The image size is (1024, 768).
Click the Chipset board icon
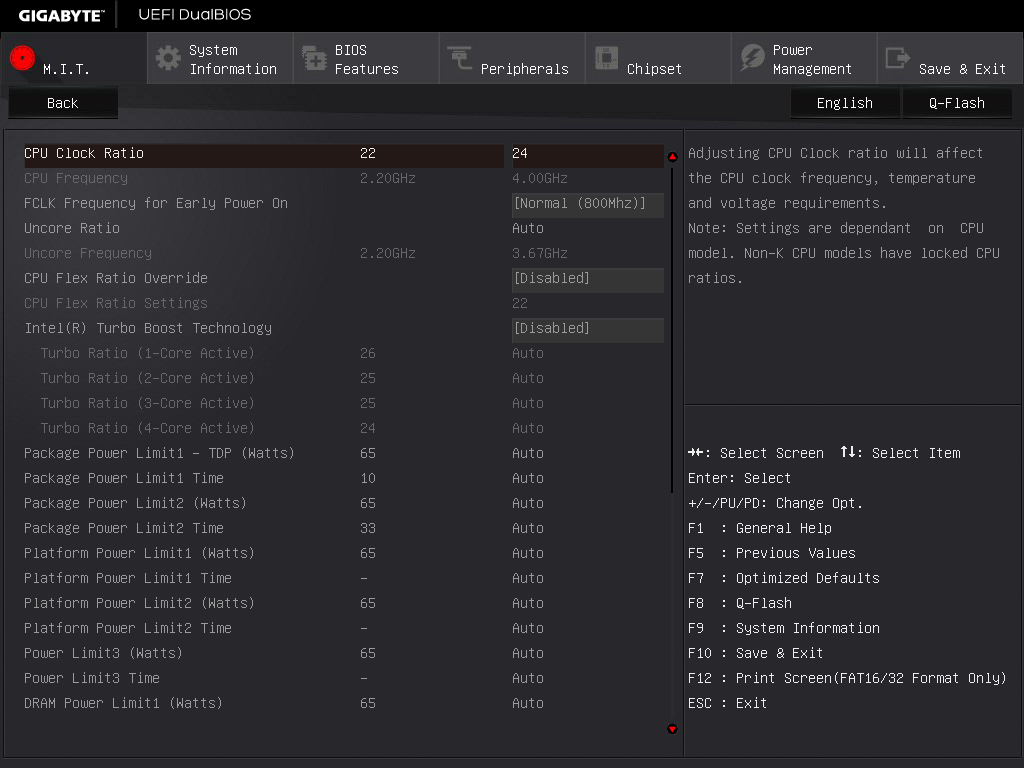pos(606,58)
